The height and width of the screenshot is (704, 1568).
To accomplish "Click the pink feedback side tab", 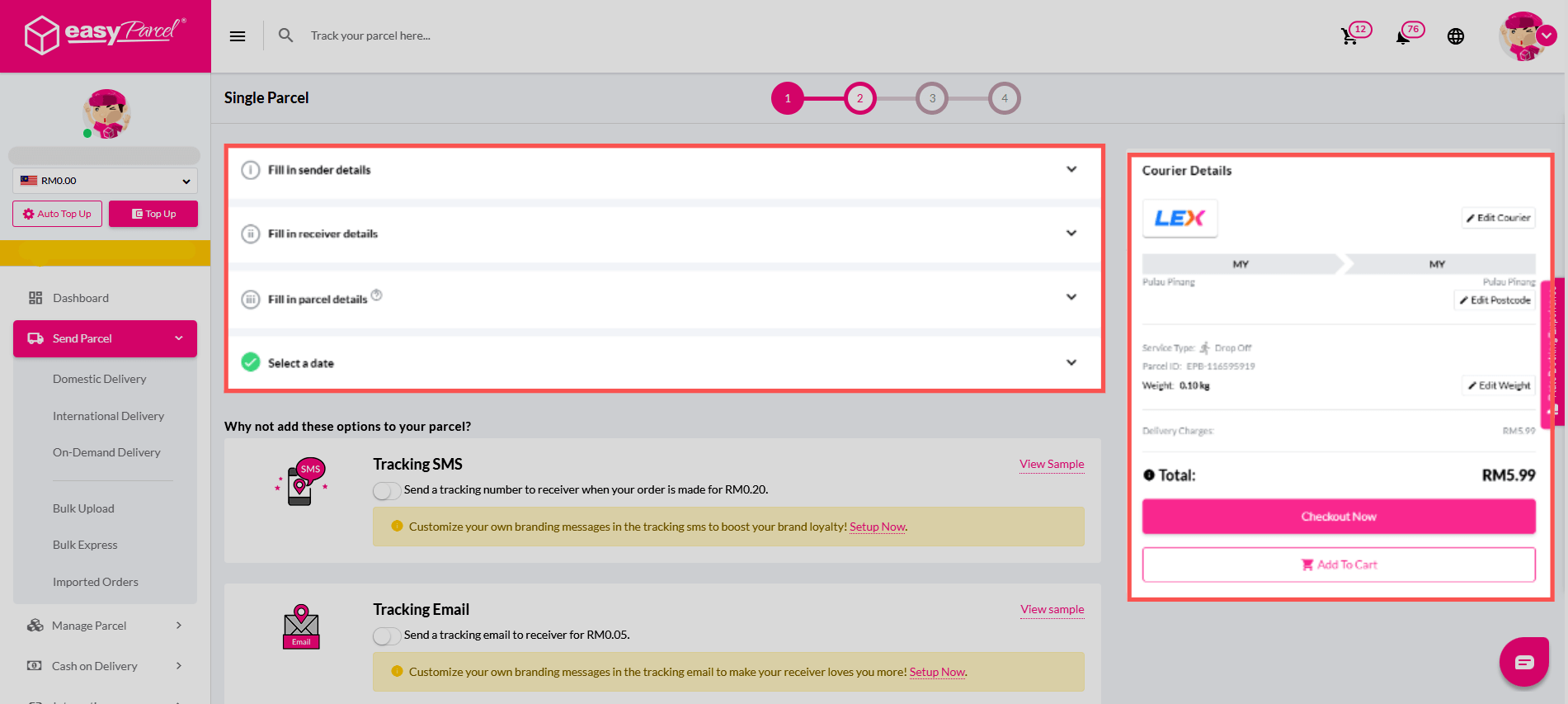I will click(x=1552, y=352).
